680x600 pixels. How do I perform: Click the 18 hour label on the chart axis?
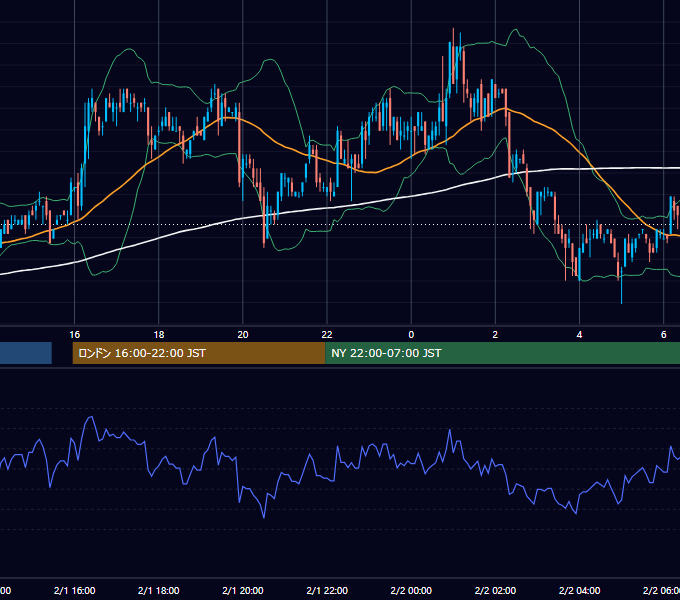click(x=159, y=335)
